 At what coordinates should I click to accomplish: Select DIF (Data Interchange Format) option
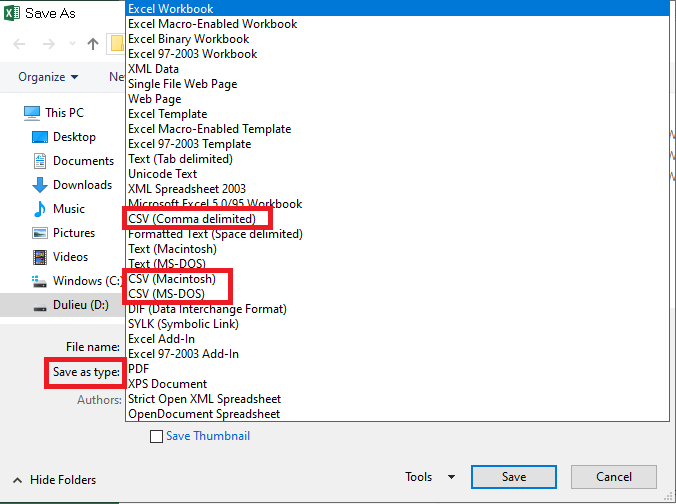(397, 309)
